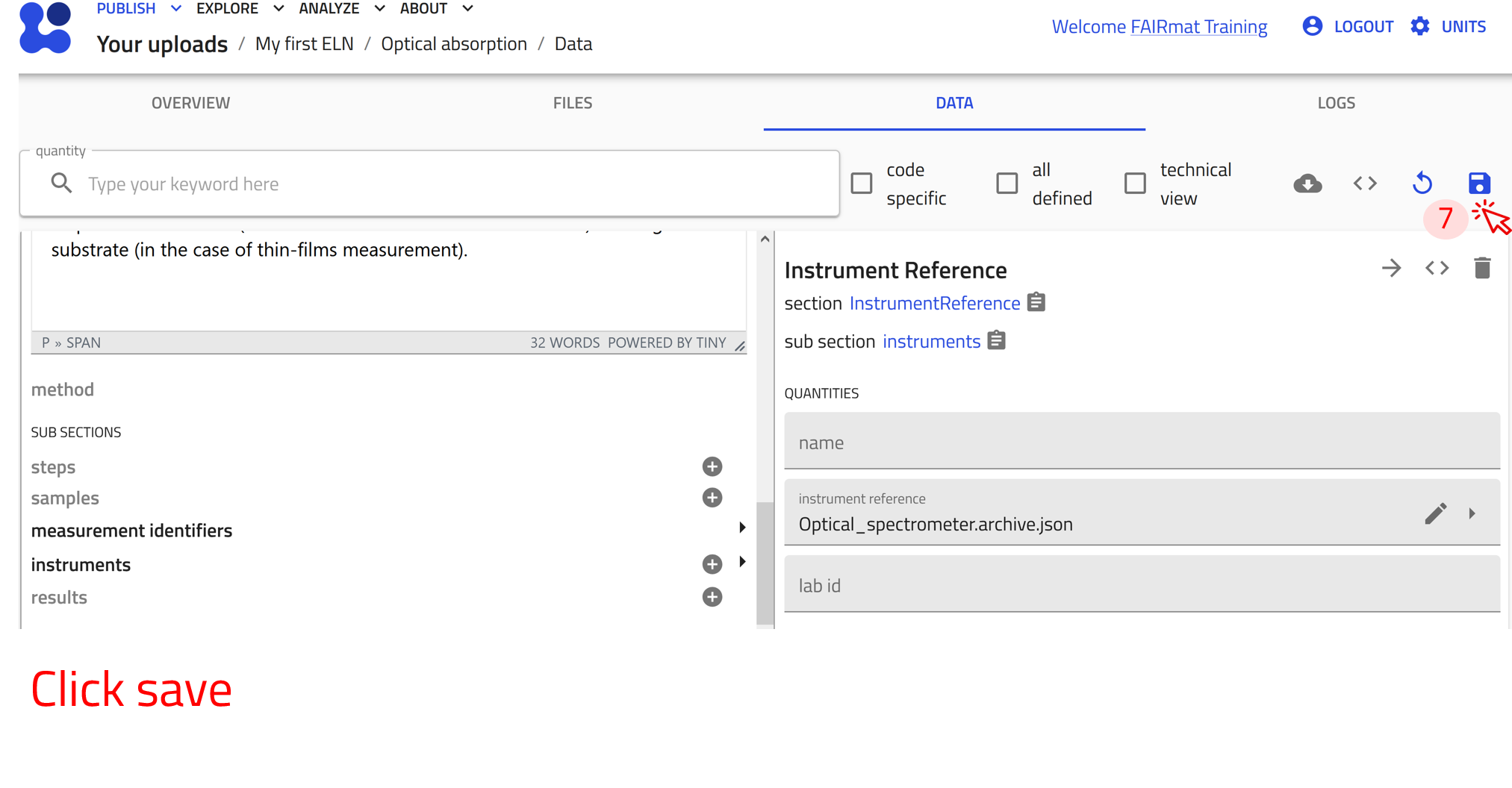Screen dimensions: 1512x788
Task: Expand the measurement identifiers subsection arrow
Action: pyautogui.click(x=741, y=528)
